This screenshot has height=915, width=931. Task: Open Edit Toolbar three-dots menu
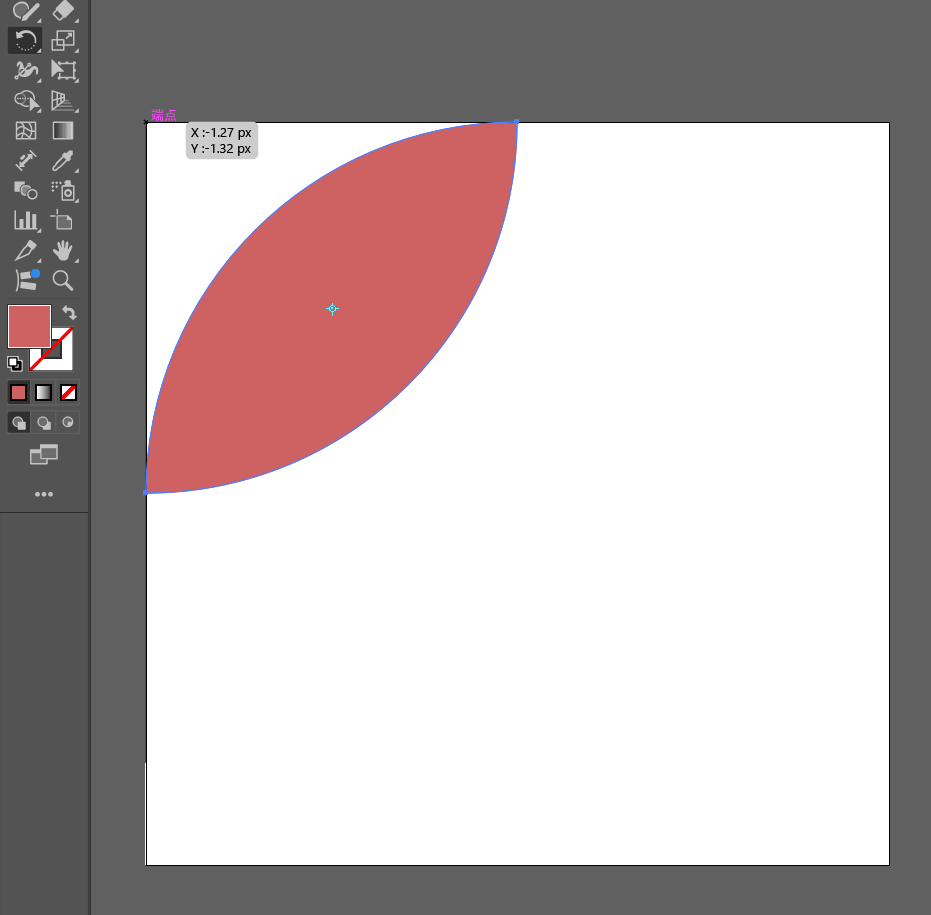coord(44,494)
